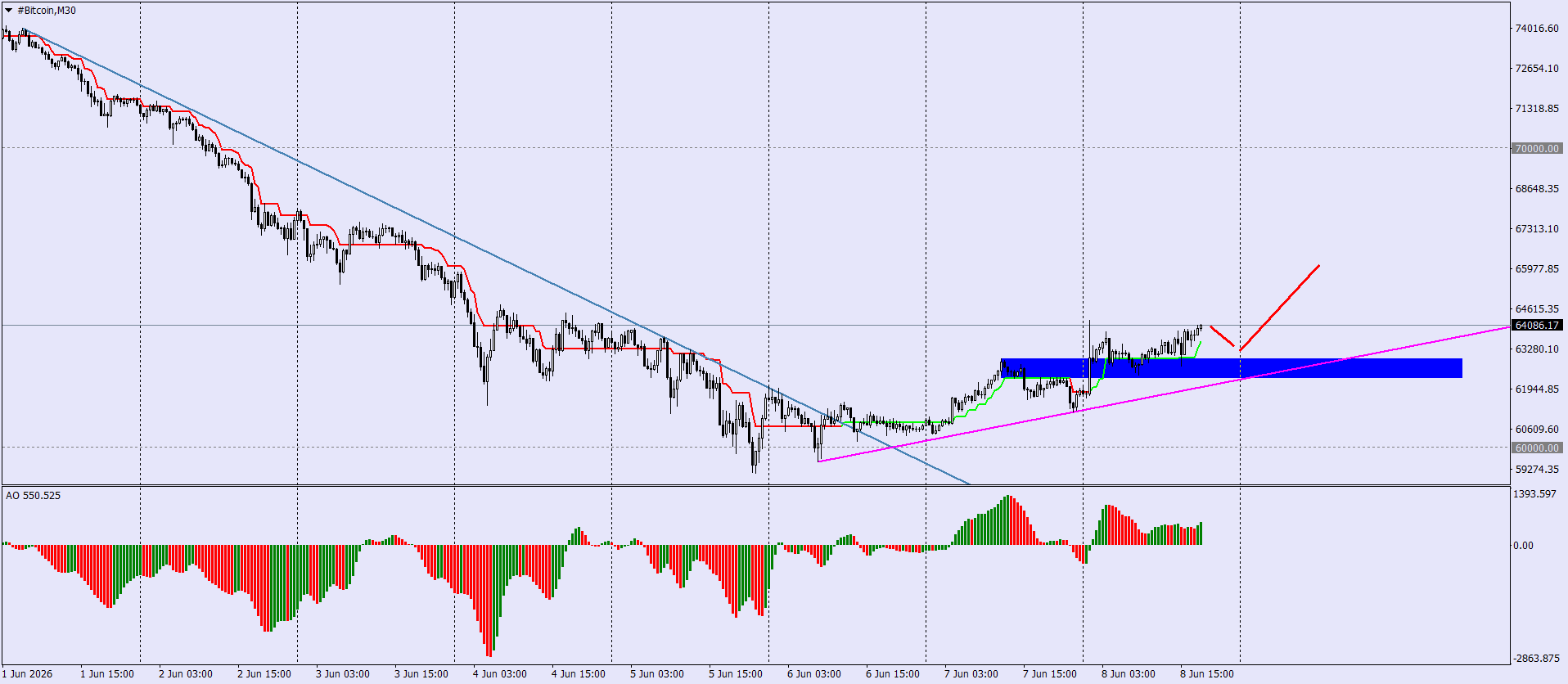The height and width of the screenshot is (684, 1568).
Task: Click the current price label 64086.17
Action: (1537, 325)
